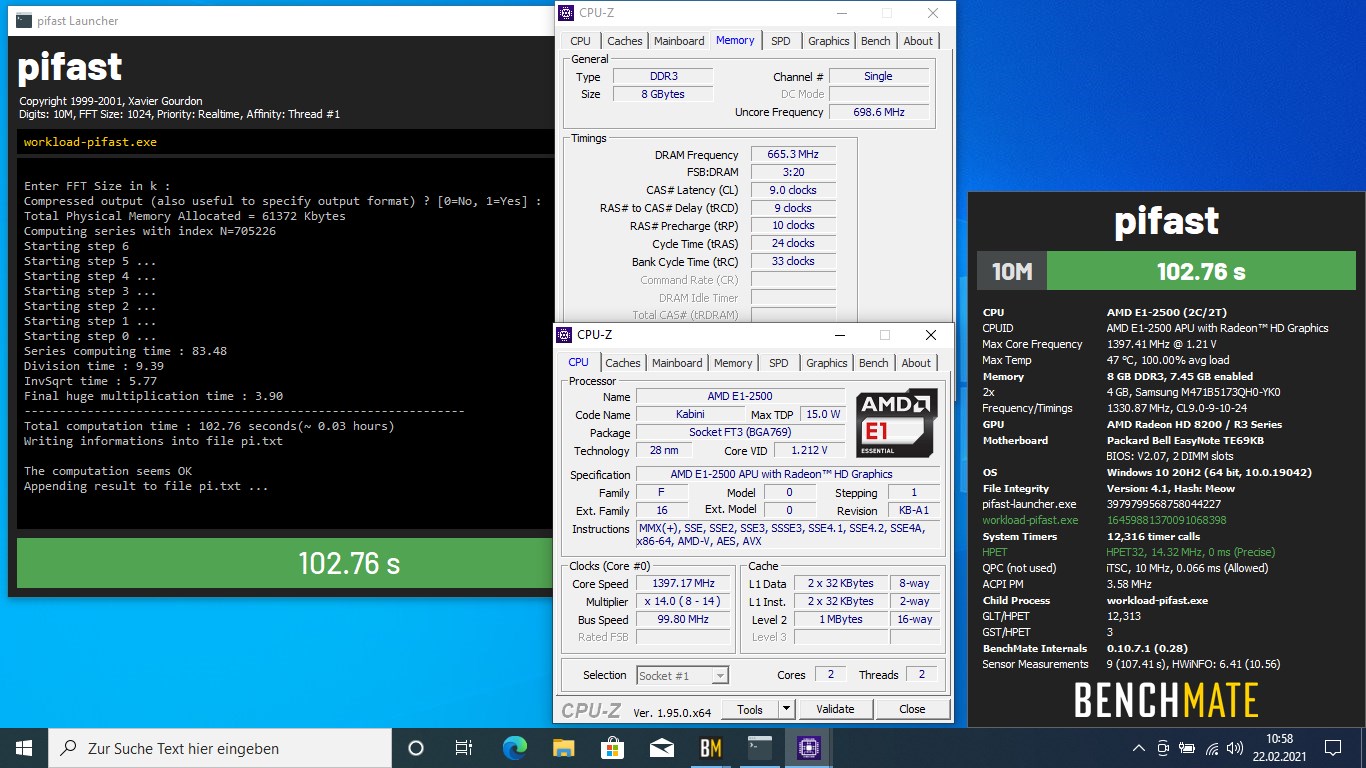Click the Close button in CPU-Z footer
This screenshot has height=768, width=1366.
point(912,709)
